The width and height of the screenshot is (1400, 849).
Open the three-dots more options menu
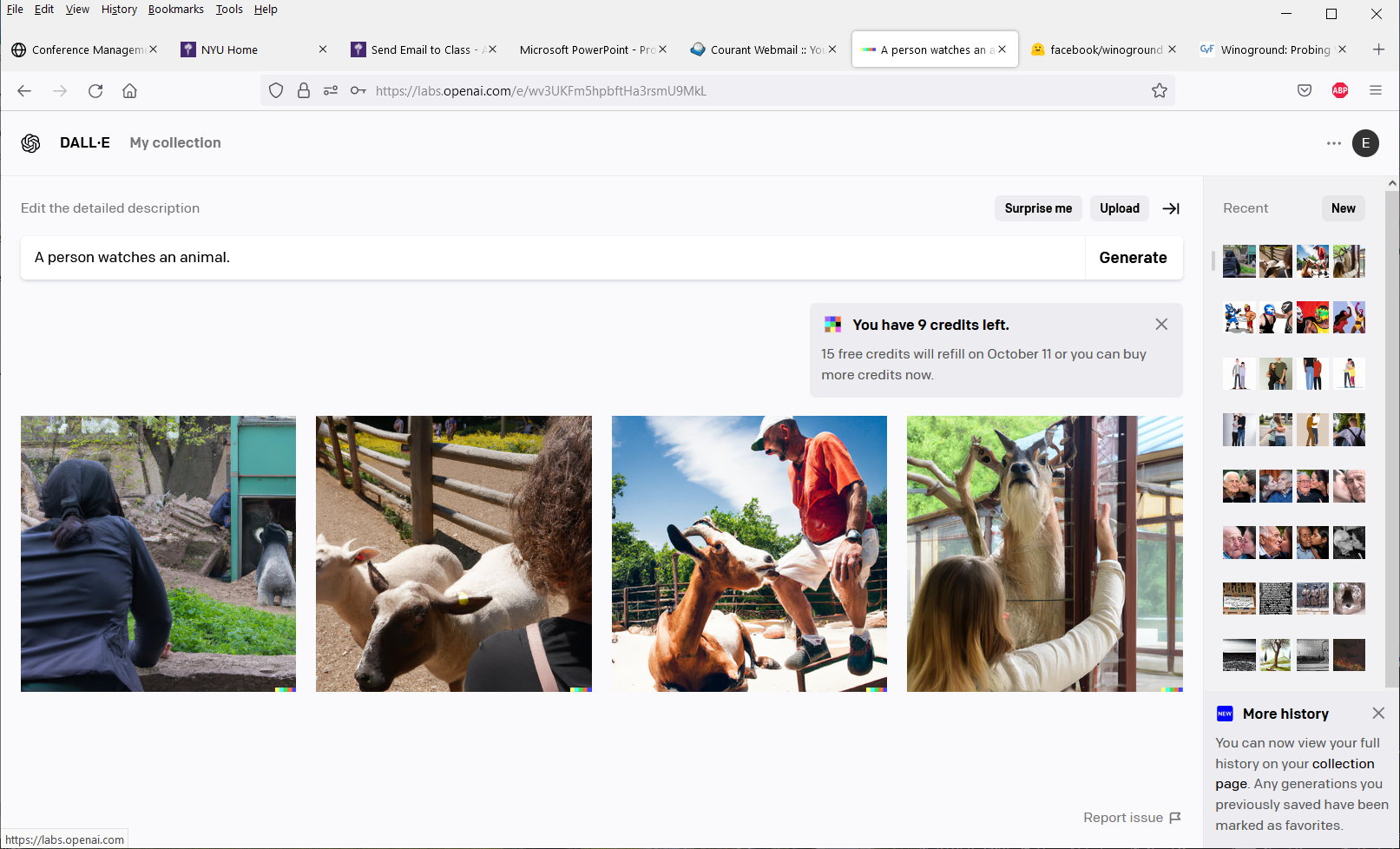pyautogui.click(x=1333, y=143)
